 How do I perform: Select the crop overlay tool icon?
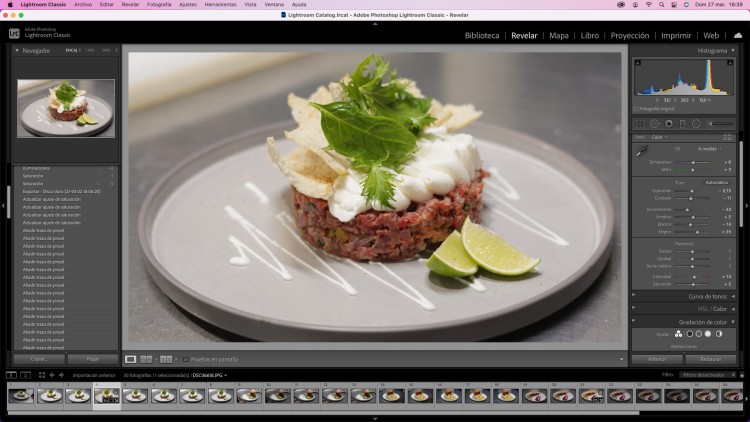[640, 124]
